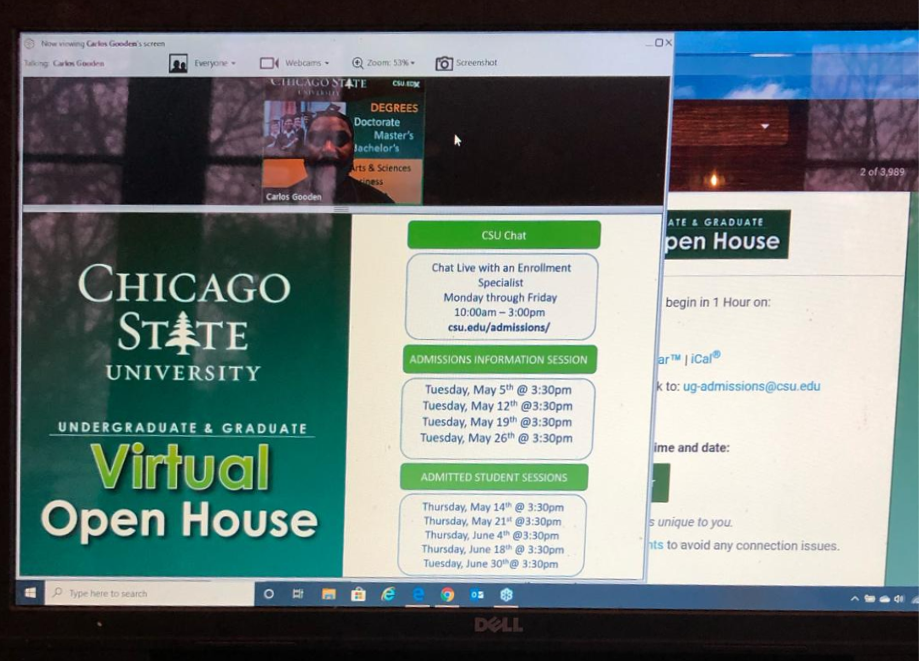
Task: Show hidden system tray icons
Action: click(855, 598)
